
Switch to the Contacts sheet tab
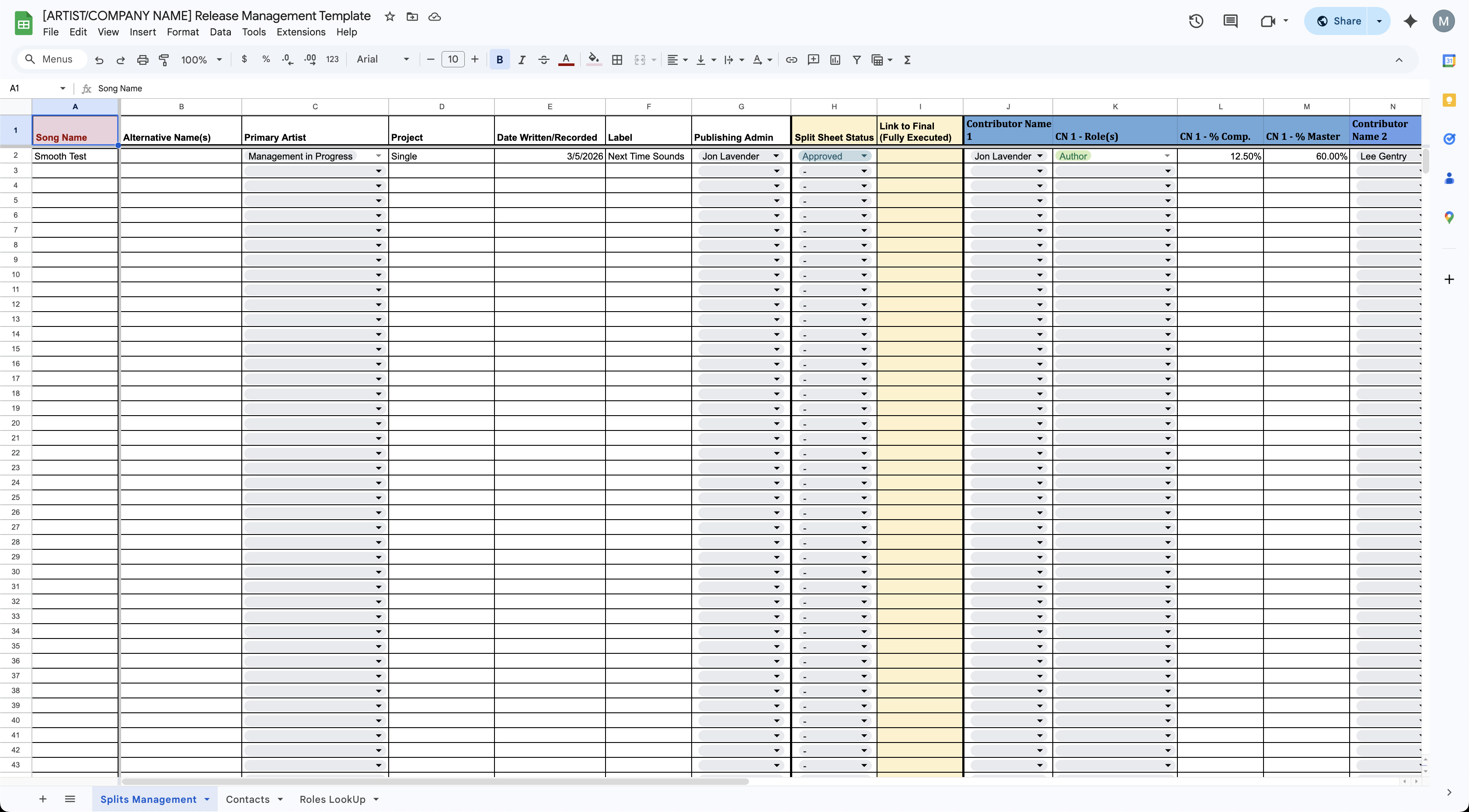247,799
